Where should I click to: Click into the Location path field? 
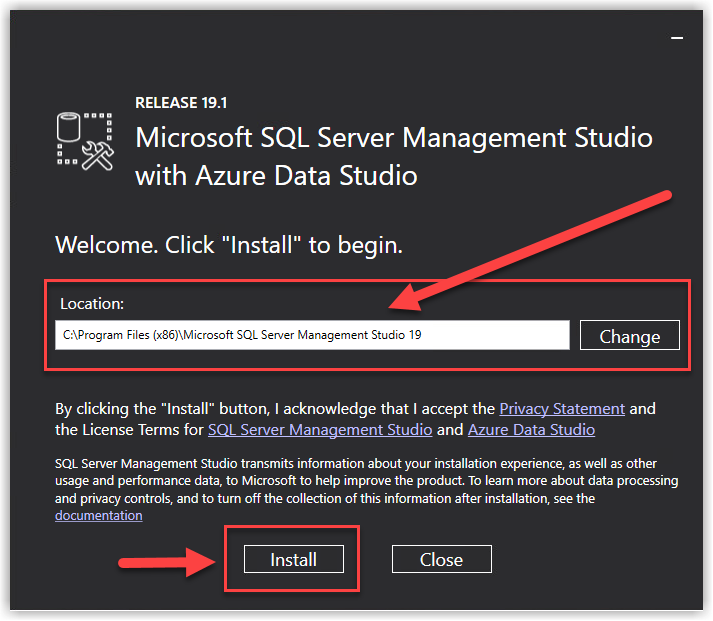(x=312, y=335)
